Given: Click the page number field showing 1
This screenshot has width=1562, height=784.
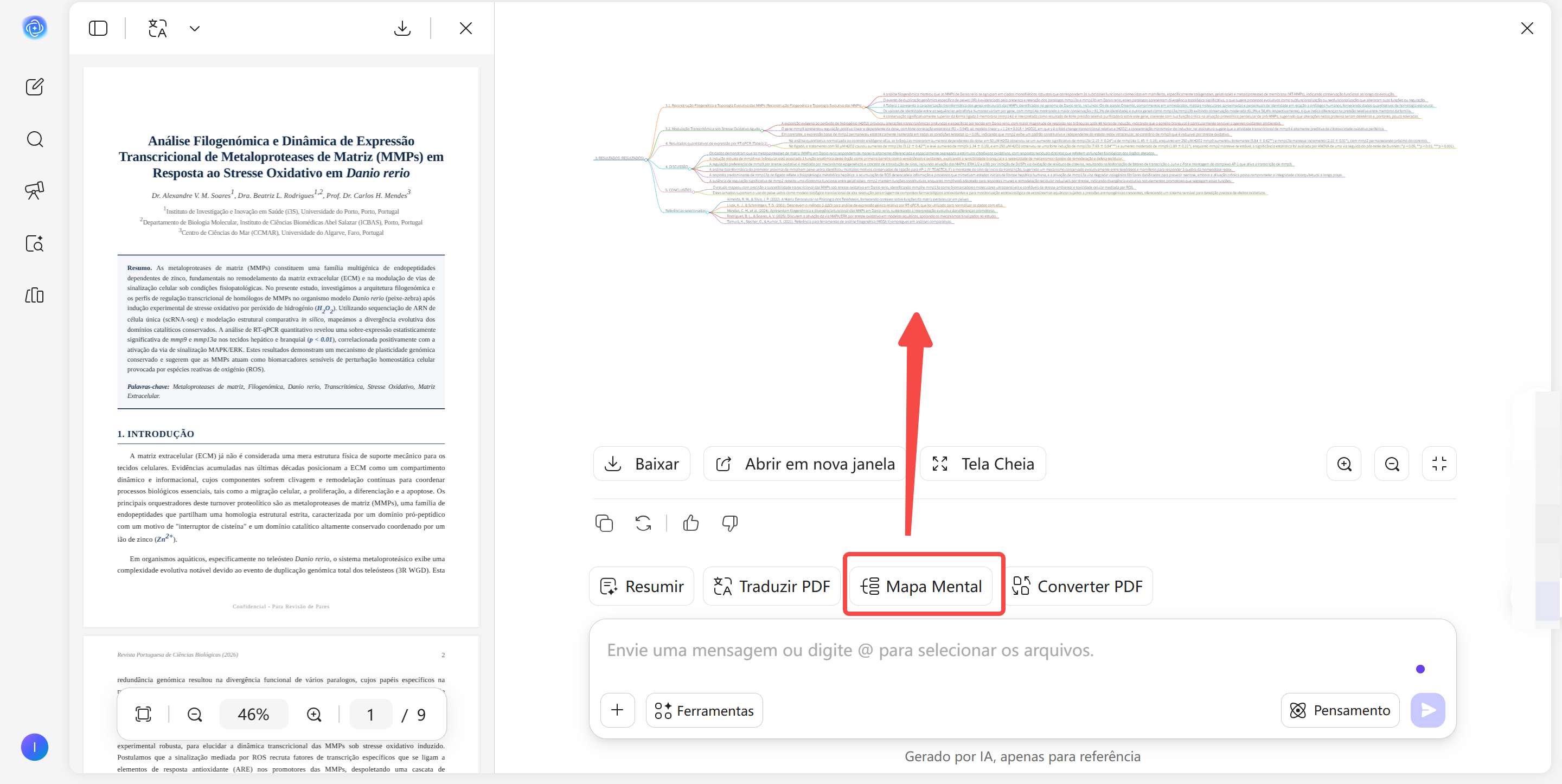Looking at the screenshot, I should (x=370, y=714).
